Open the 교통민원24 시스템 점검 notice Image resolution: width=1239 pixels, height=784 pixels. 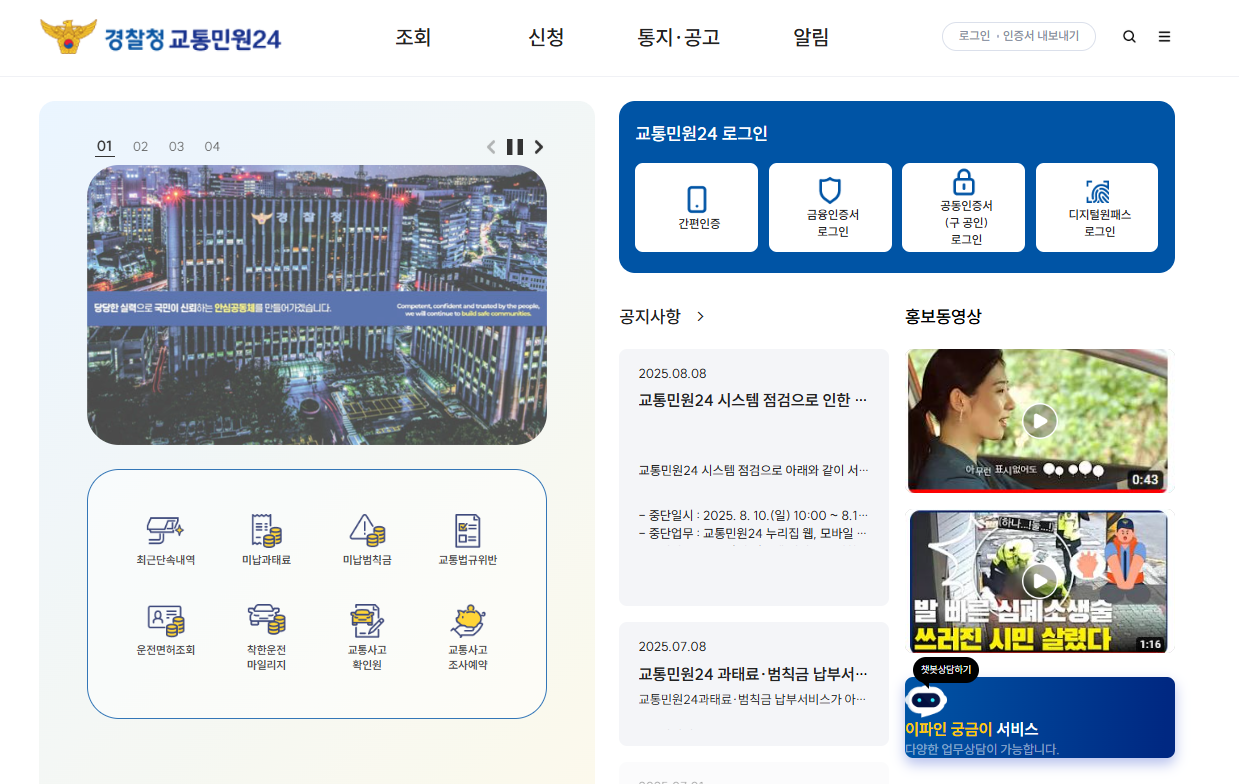click(x=752, y=398)
